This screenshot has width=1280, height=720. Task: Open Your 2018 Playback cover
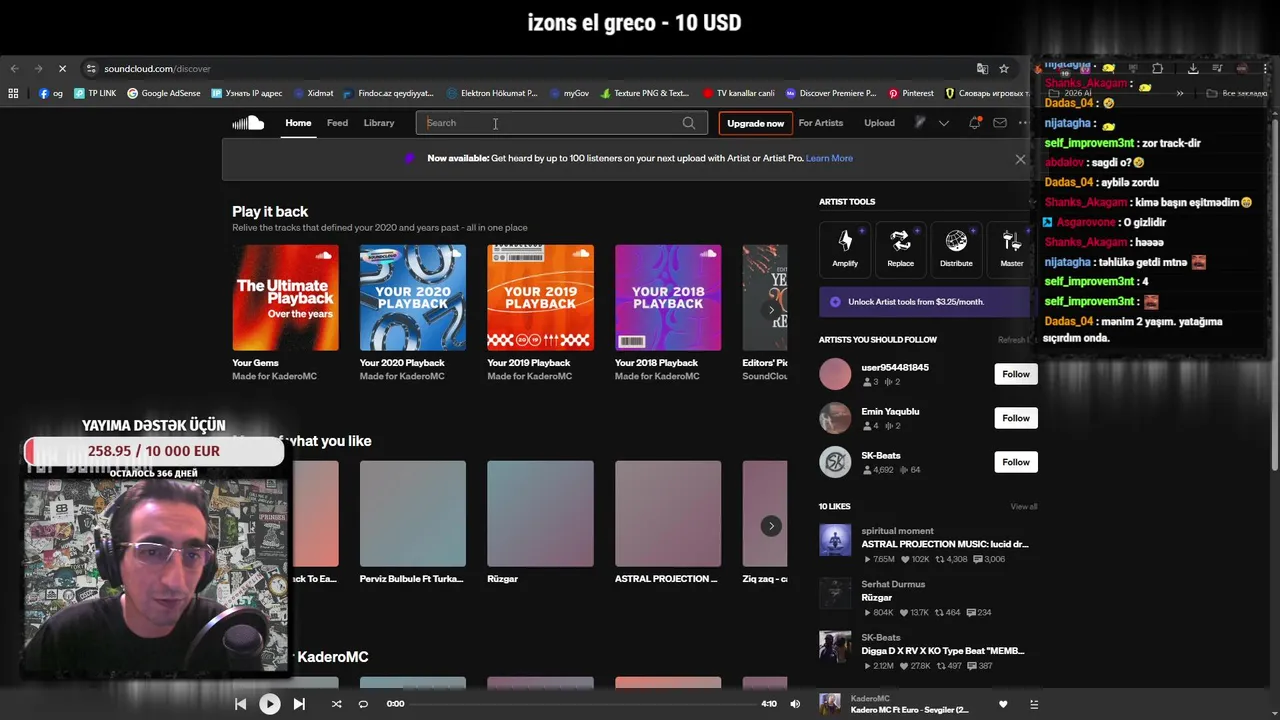(668, 298)
